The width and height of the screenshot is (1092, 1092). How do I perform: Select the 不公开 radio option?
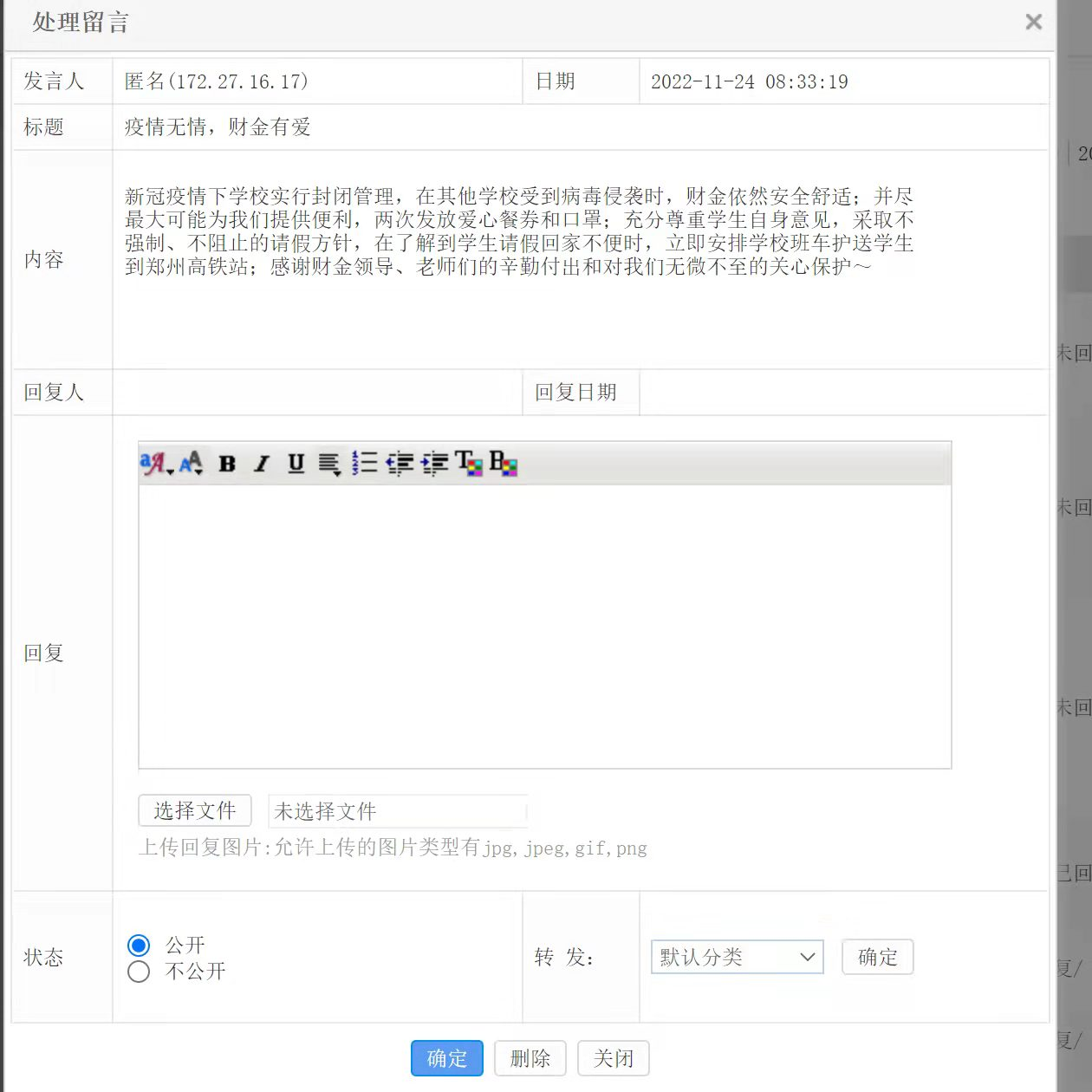pos(139,972)
